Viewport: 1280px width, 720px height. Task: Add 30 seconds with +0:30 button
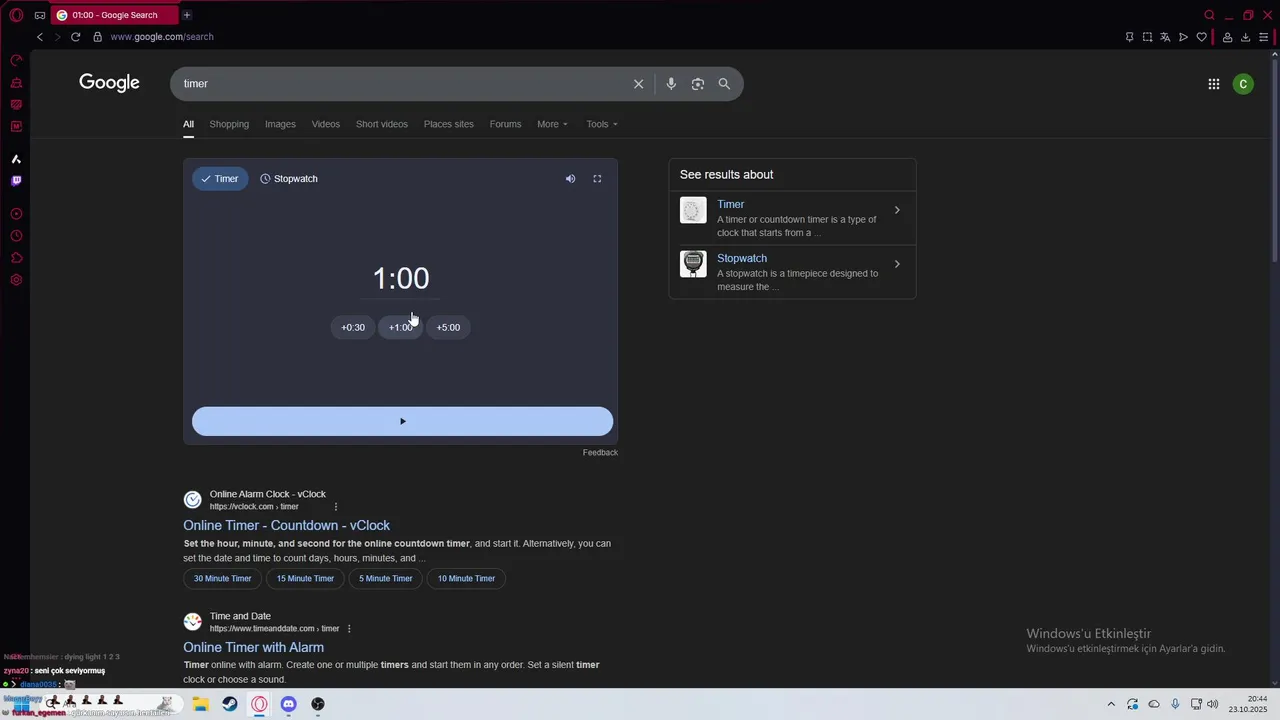point(353,328)
